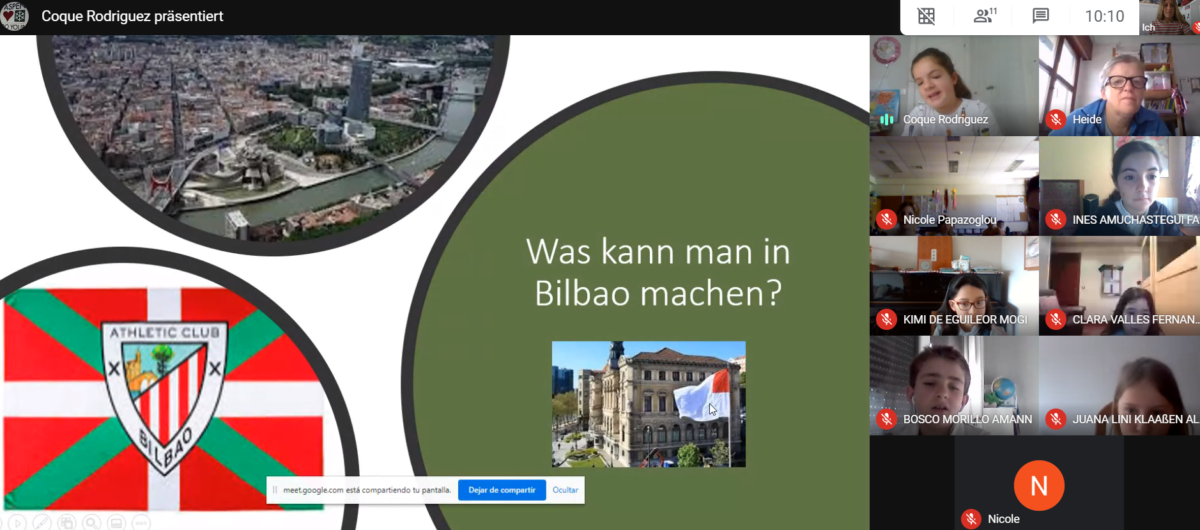1200x530 pixels.
Task: Open the meeting chat panel
Action: point(1040,16)
